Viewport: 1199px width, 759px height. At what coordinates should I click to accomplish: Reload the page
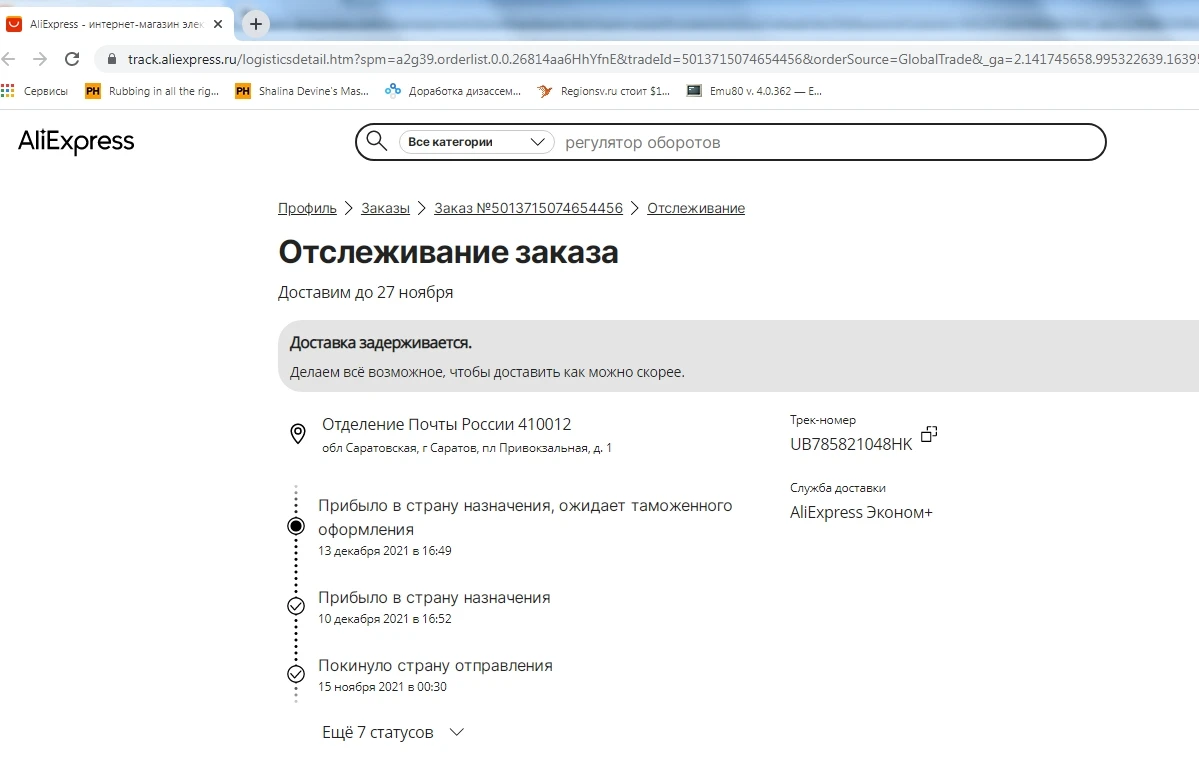coord(72,59)
